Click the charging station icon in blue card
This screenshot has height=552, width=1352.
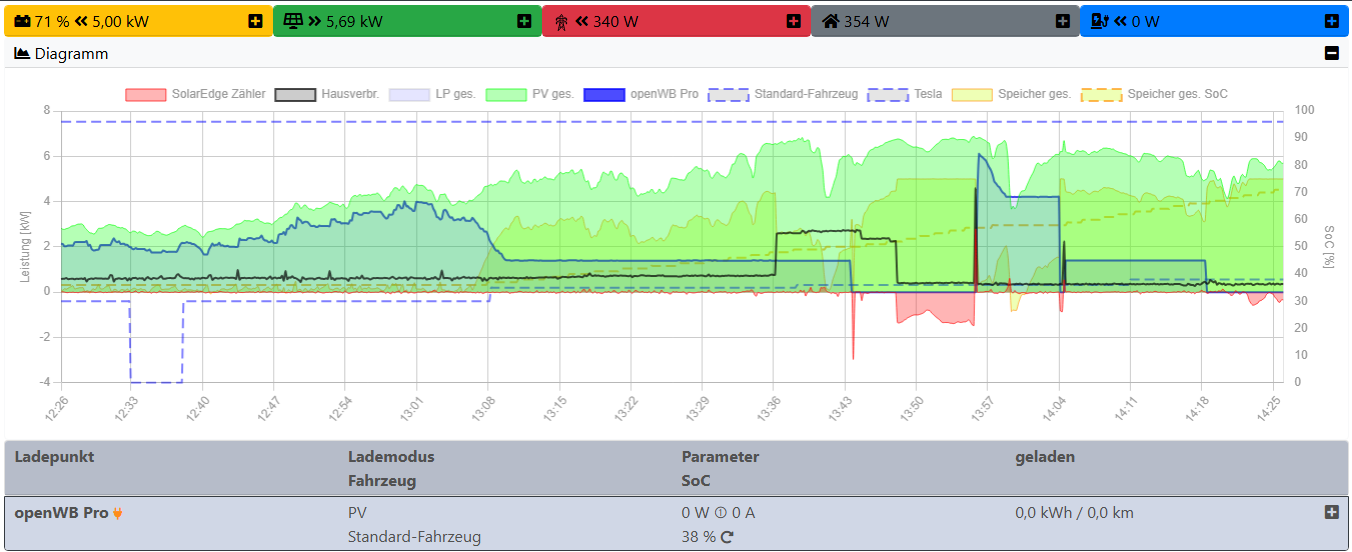[x=1099, y=21]
